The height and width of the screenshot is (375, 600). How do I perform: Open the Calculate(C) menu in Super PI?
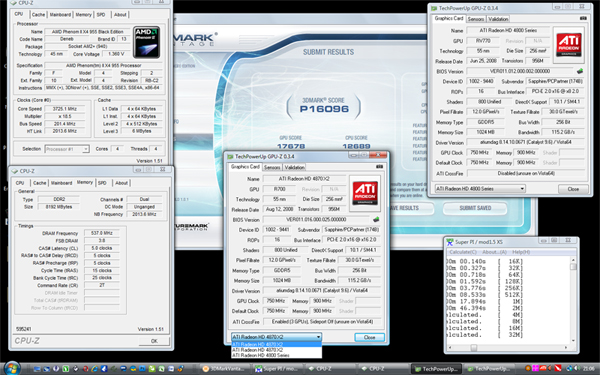click(463, 252)
